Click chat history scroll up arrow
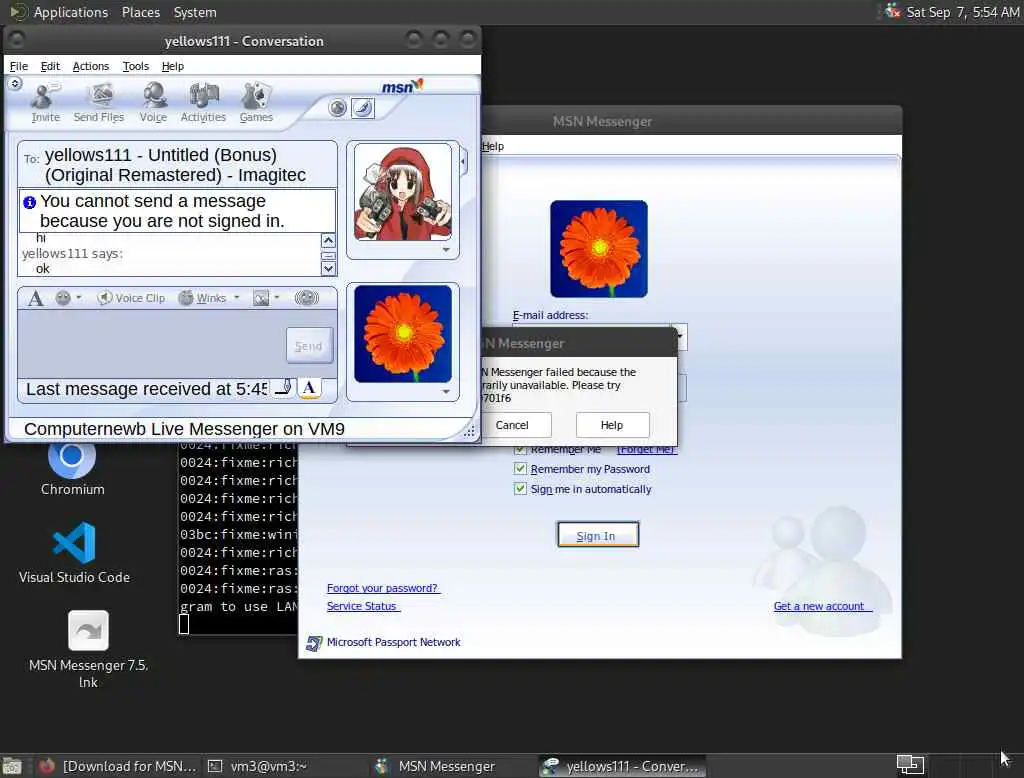Screen dimensions: 1024x778 click(328, 240)
